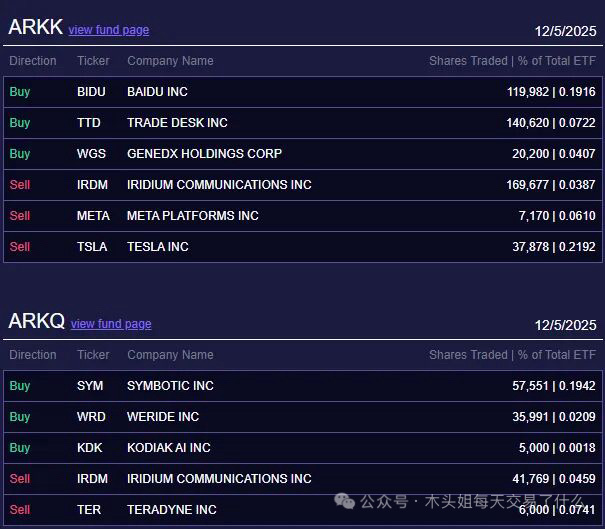605x529 pixels.
Task: Select the TSLA ticker cell
Action: click(92, 247)
